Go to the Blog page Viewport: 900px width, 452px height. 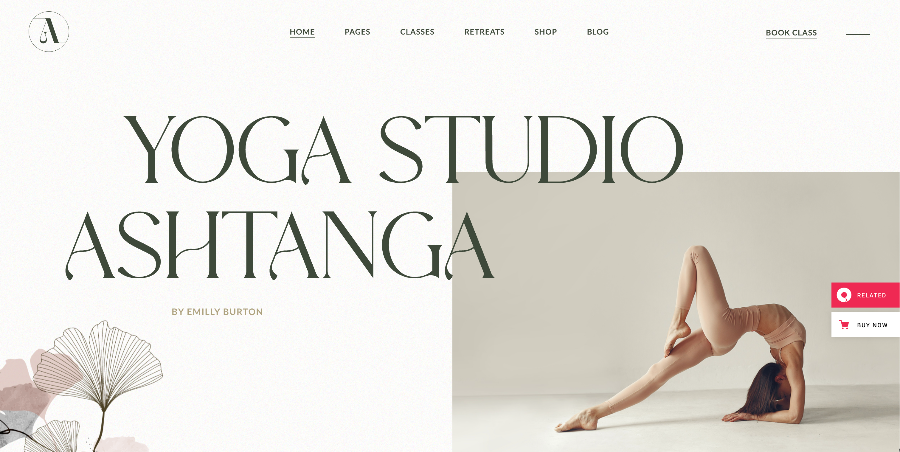(x=598, y=32)
